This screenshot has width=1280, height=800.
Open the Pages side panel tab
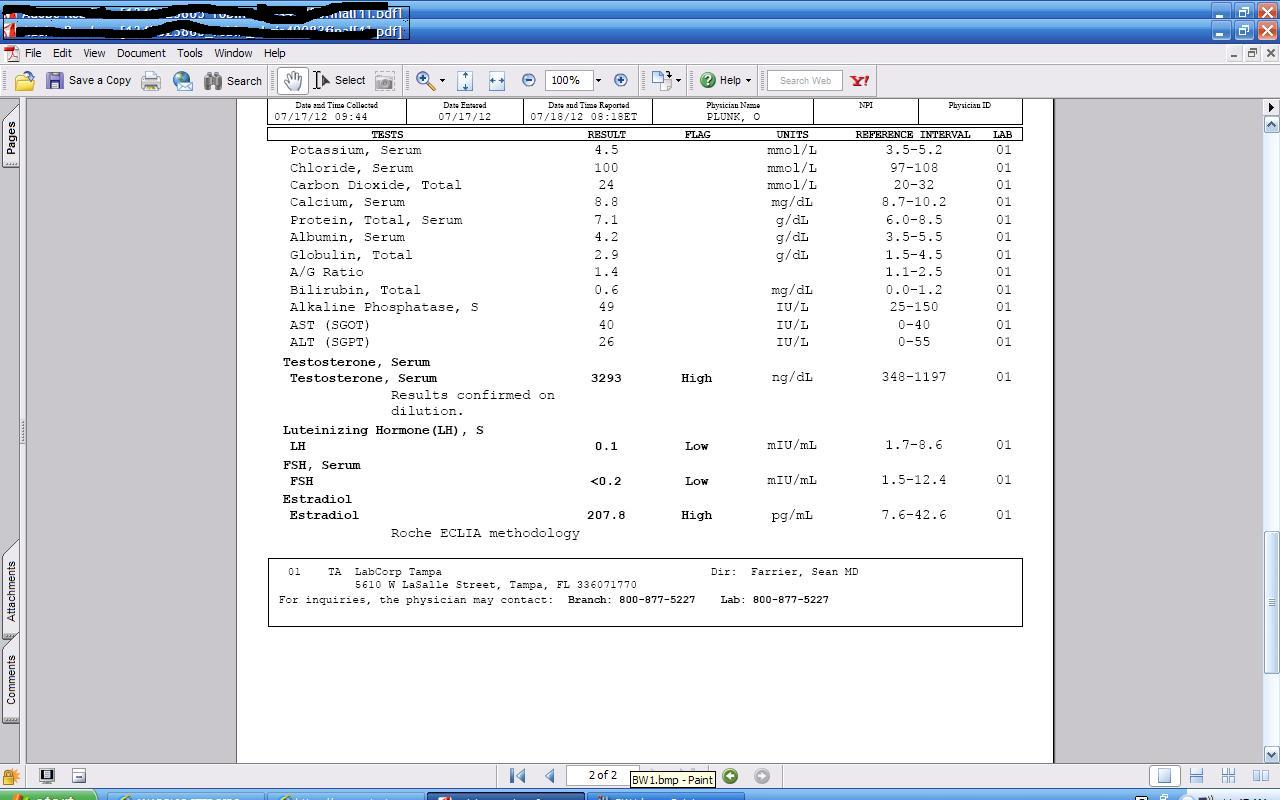coord(11,138)
